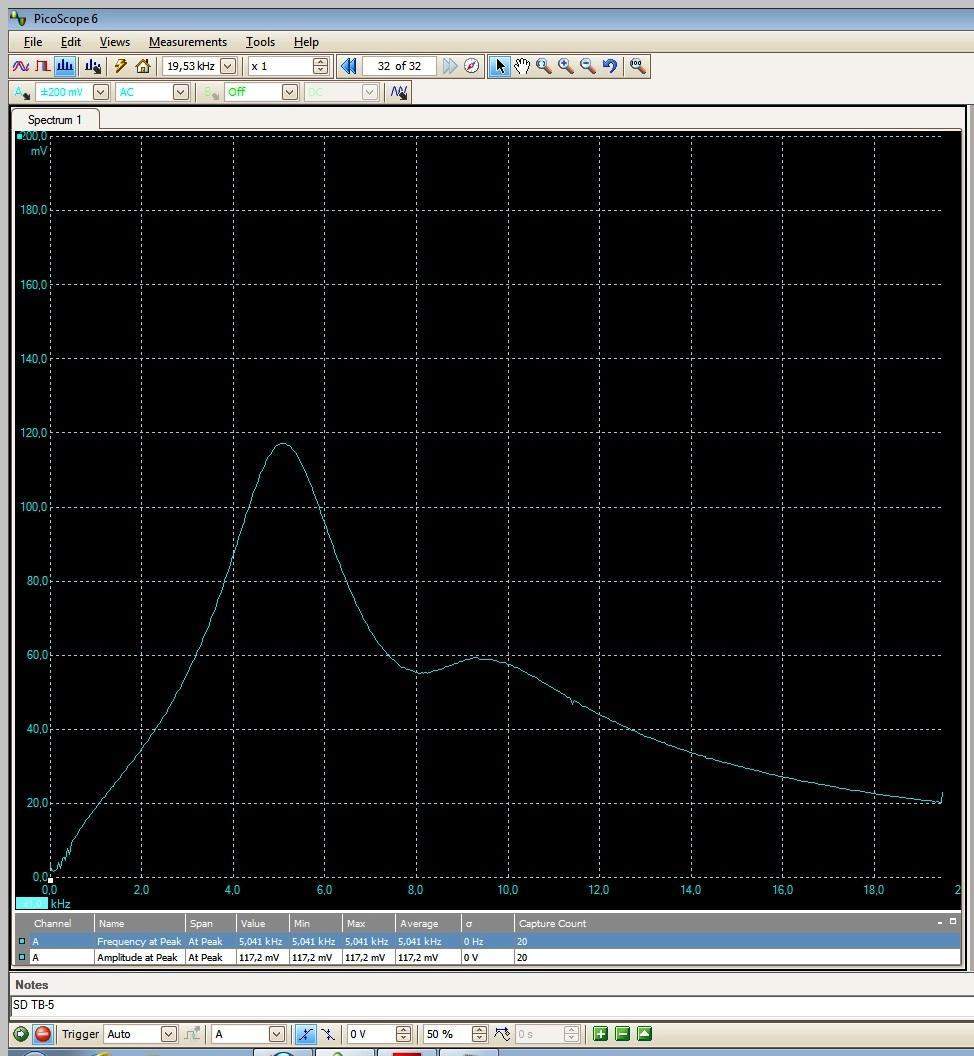This screenshot has height=1056, width=974.
Task: Select the Amplitude at Peak measurement row
Action: pos(137,957)
